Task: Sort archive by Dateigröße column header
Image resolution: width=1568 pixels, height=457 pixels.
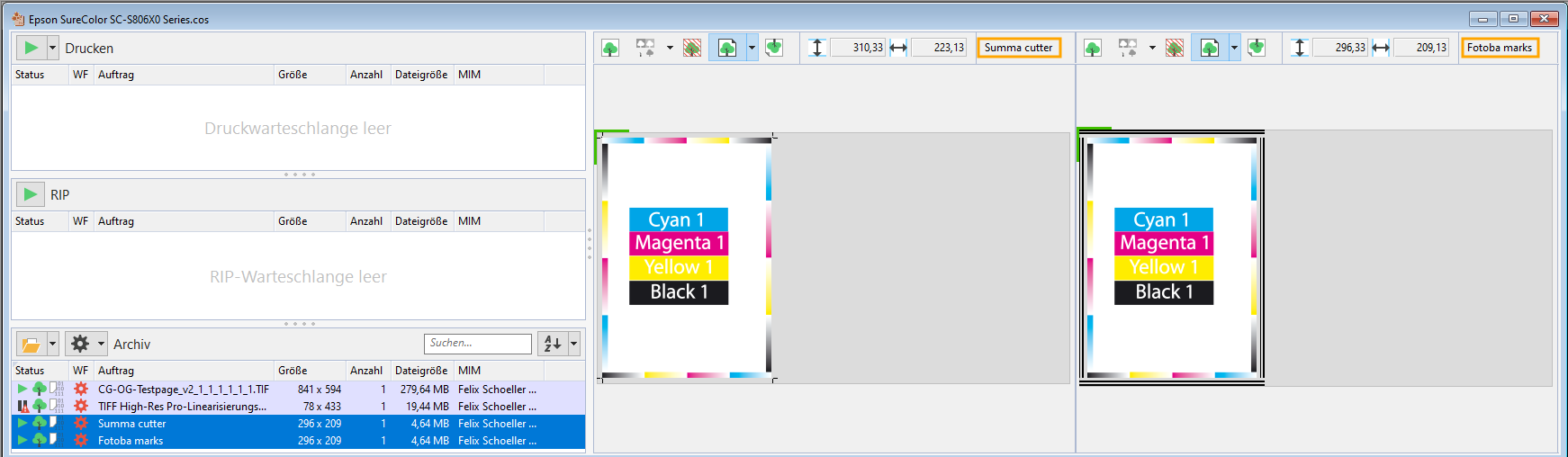Action: (x=420, y=371)
